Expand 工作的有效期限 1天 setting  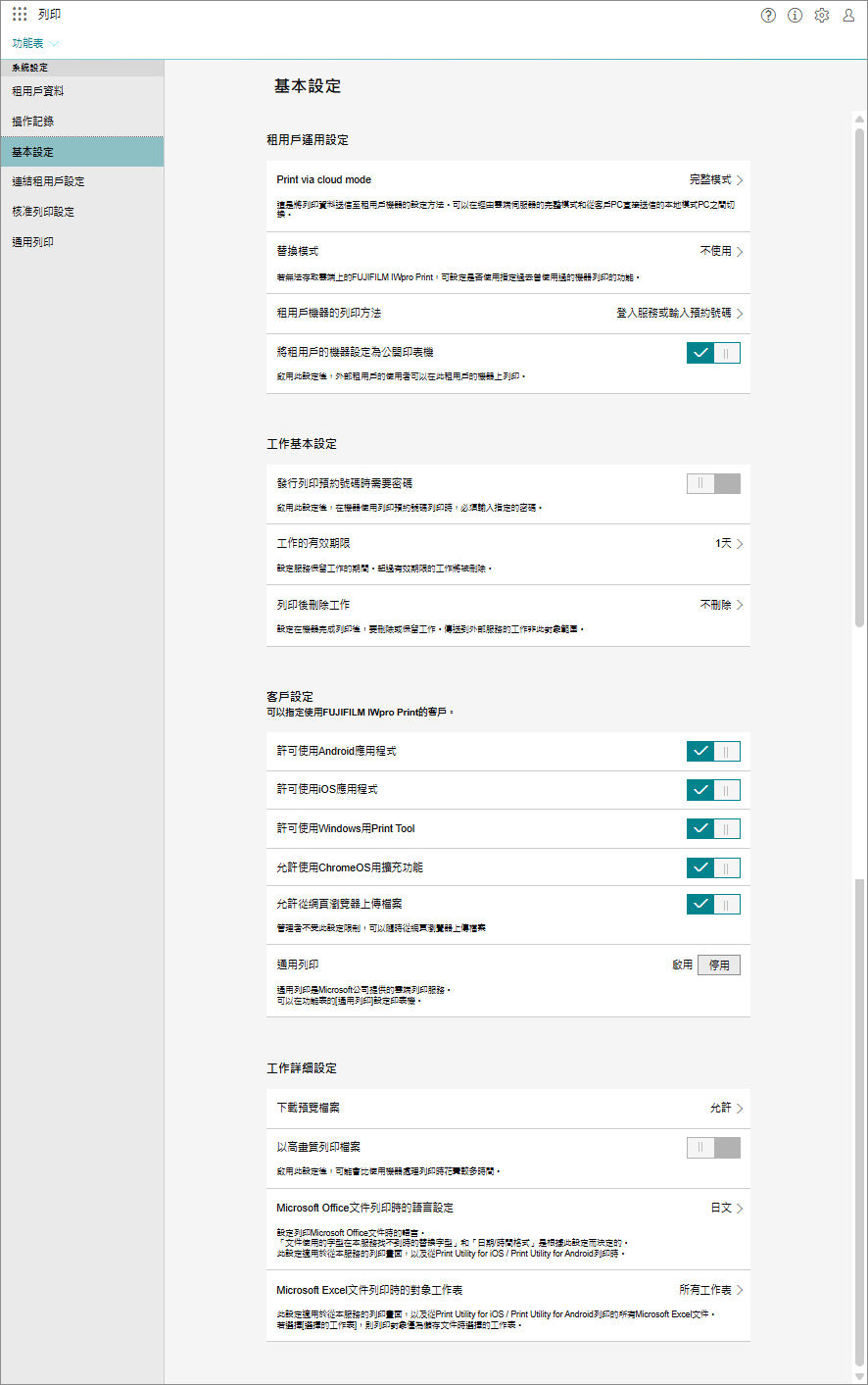(x=729, y=543)
